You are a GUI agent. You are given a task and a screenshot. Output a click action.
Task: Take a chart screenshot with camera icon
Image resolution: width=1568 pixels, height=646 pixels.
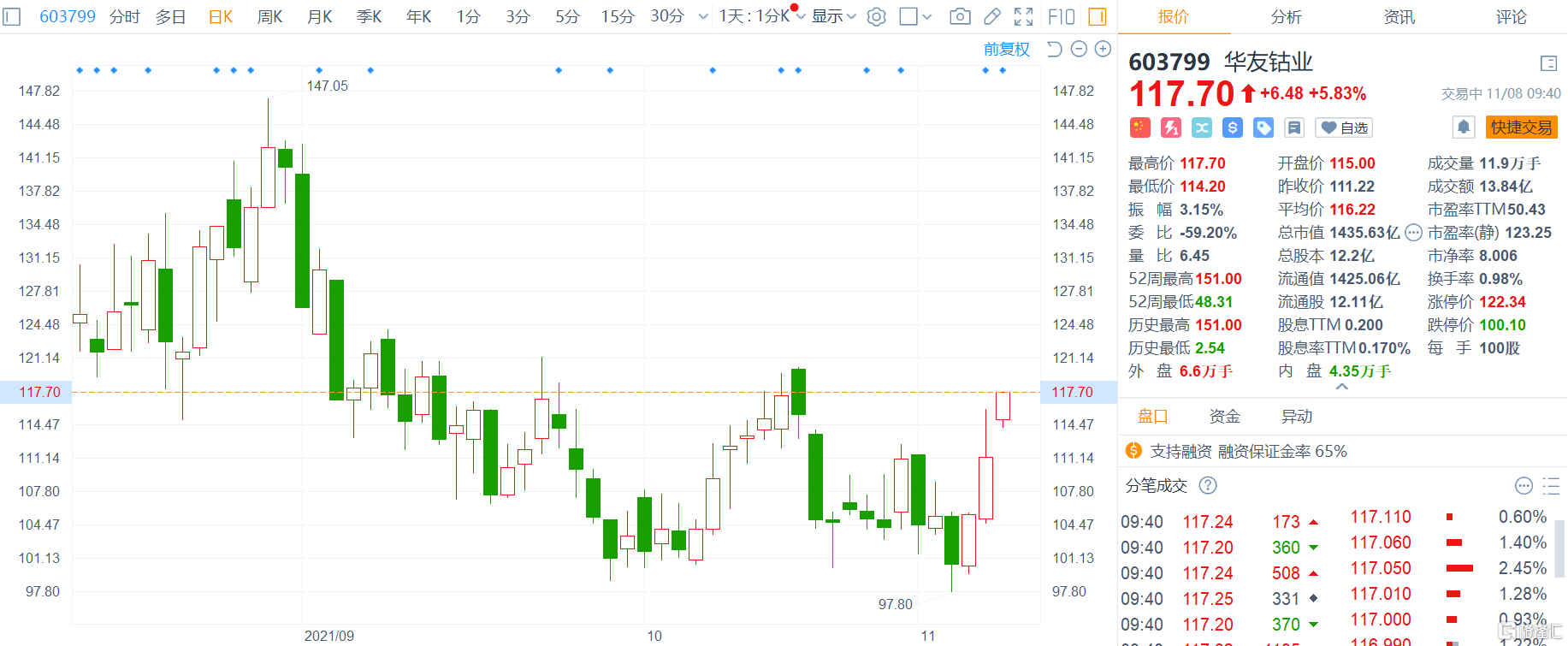pyautogui.click(x=961, y=16)
